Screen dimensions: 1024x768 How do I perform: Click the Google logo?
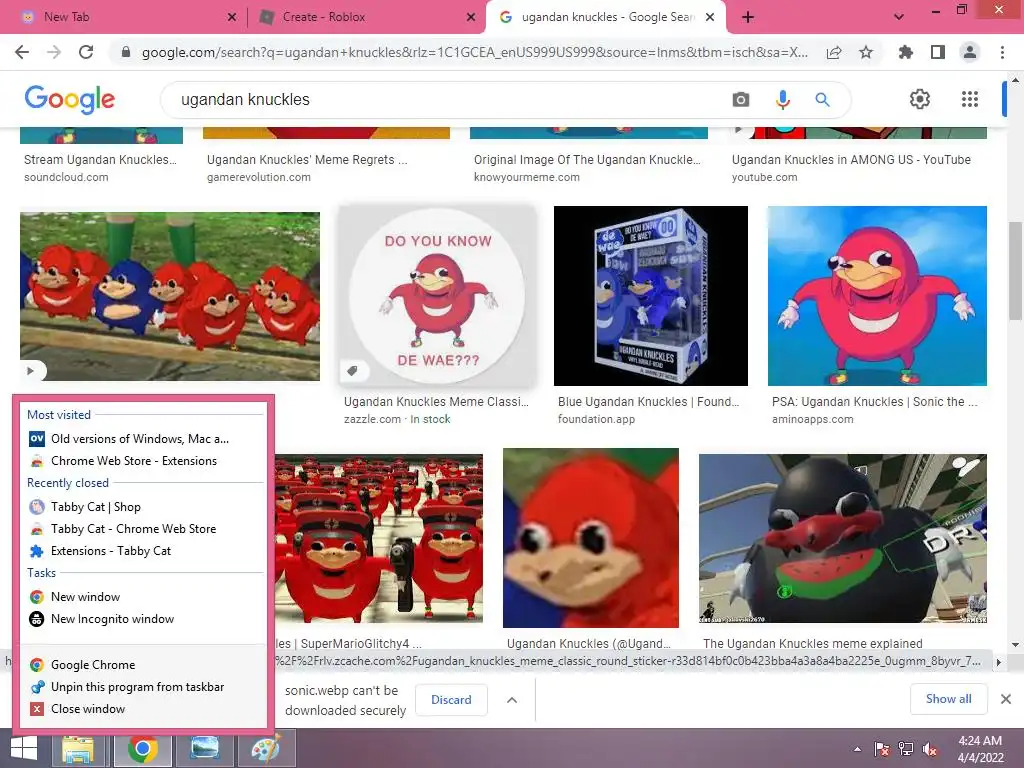(70, 99)
